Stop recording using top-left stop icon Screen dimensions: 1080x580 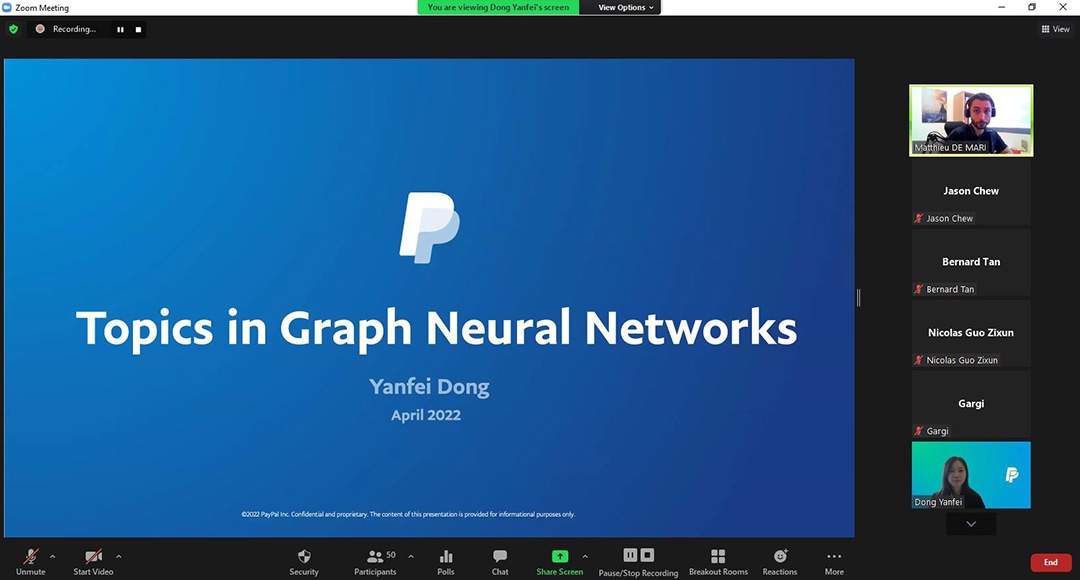click(138, 30)
